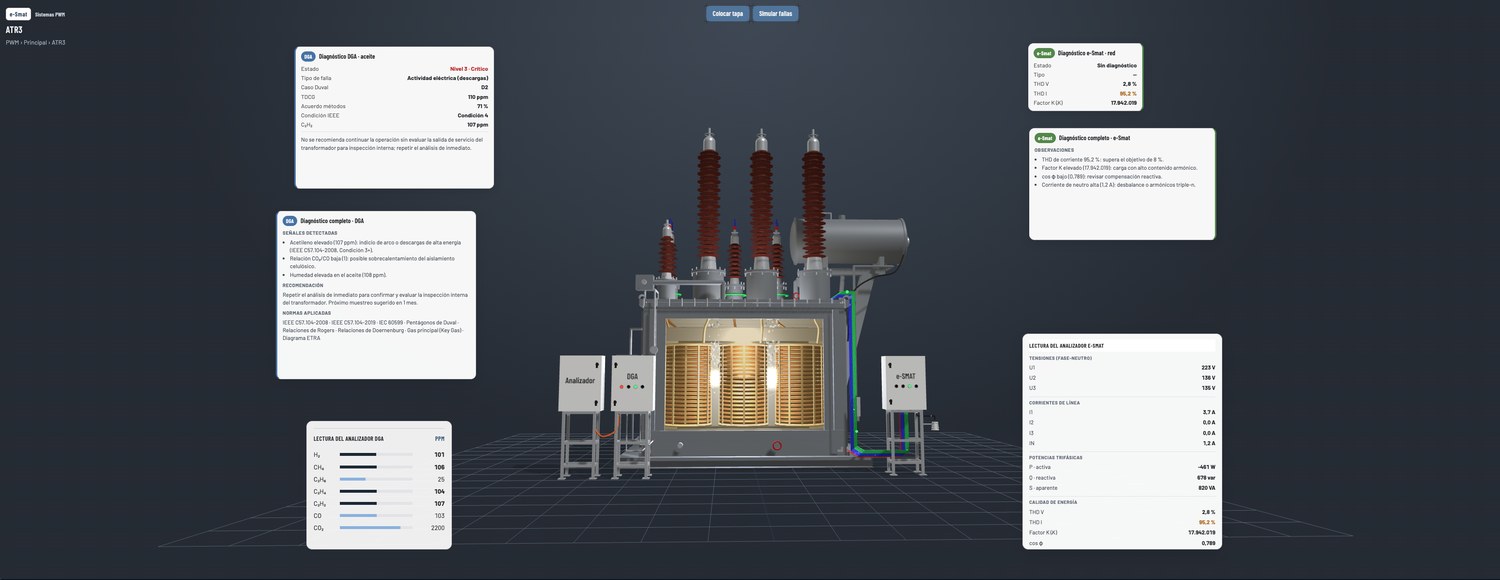Click the red valve ring on transformer base
1500x580 pixels.
[776, 445]
